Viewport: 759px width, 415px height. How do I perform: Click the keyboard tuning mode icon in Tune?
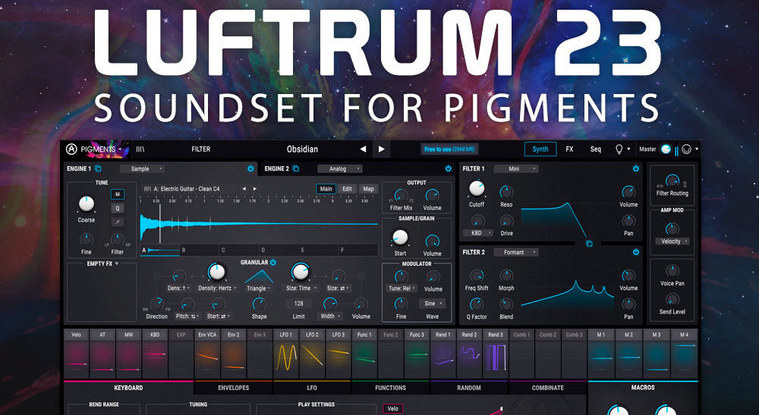117,194
